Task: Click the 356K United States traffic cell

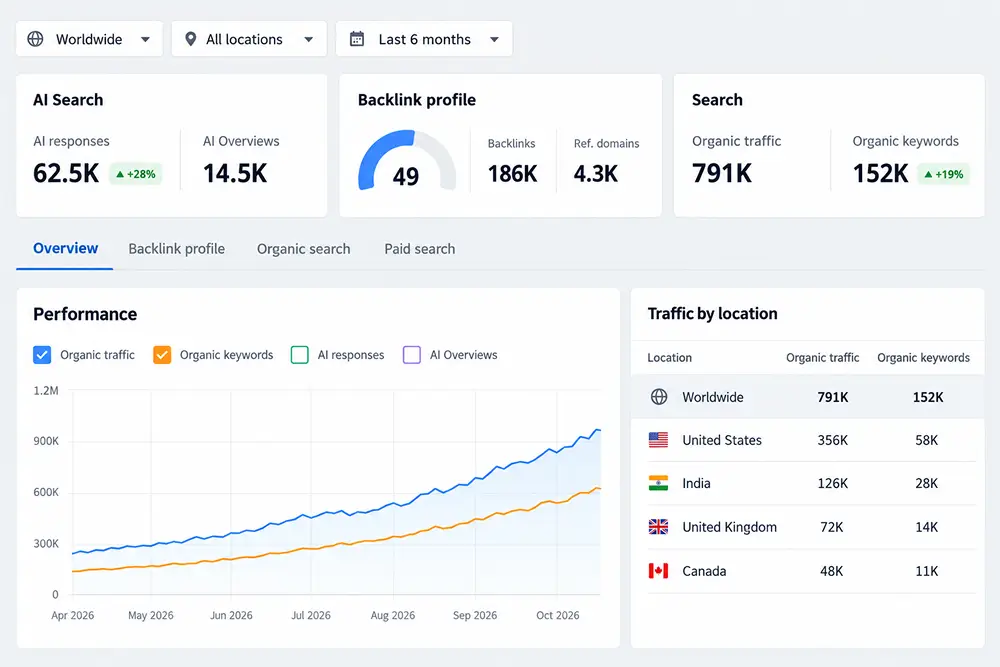Action: 833,440
